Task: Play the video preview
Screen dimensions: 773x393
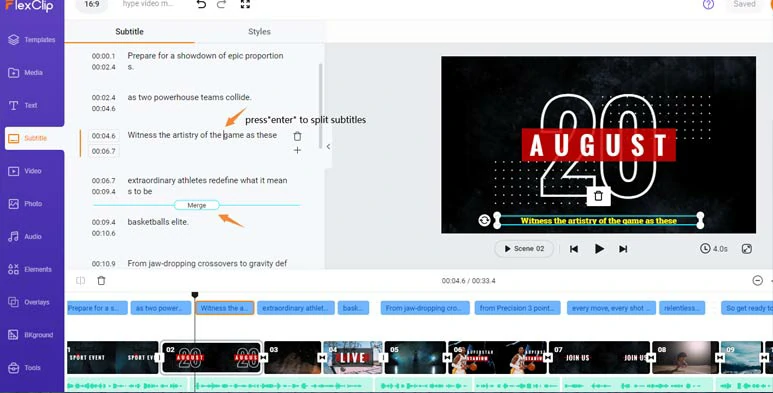Action: click(599, 249)
